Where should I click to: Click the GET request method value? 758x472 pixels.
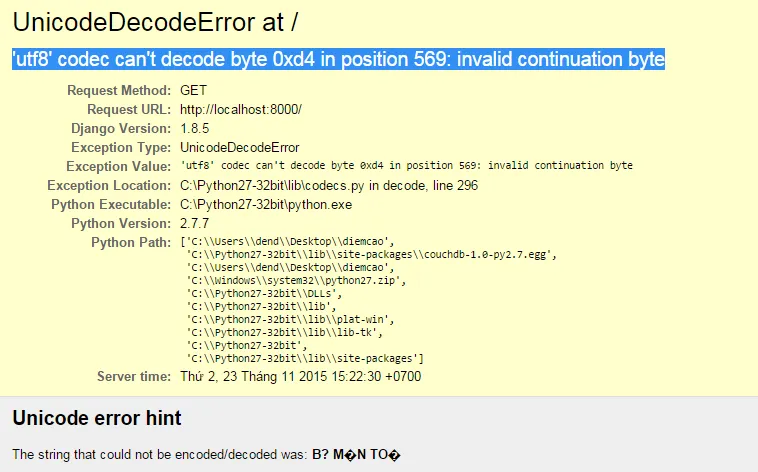(193, 90)
